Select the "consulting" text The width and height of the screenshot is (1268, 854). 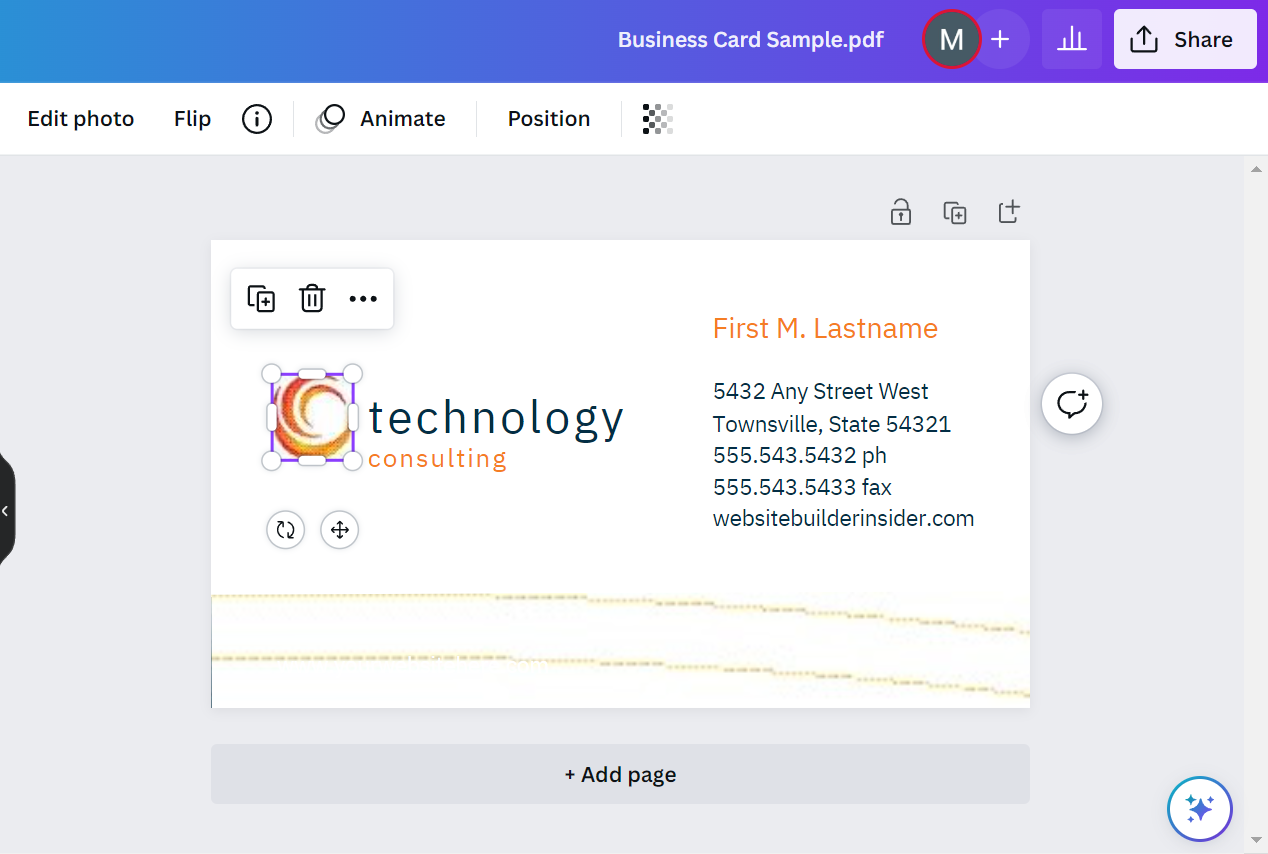point(438,459)
